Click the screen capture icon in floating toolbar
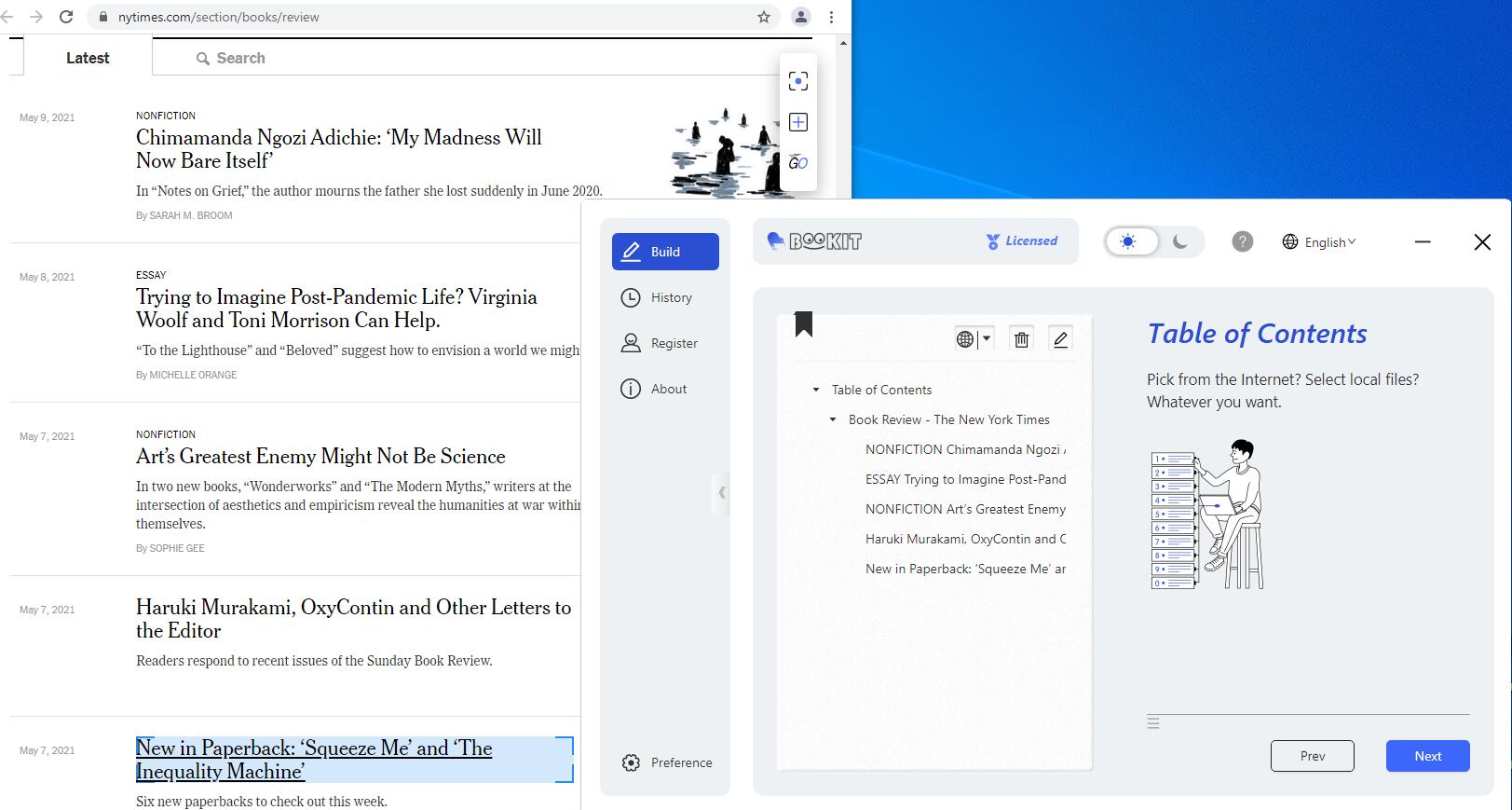The image size is (1512, 810). point(798,81)
